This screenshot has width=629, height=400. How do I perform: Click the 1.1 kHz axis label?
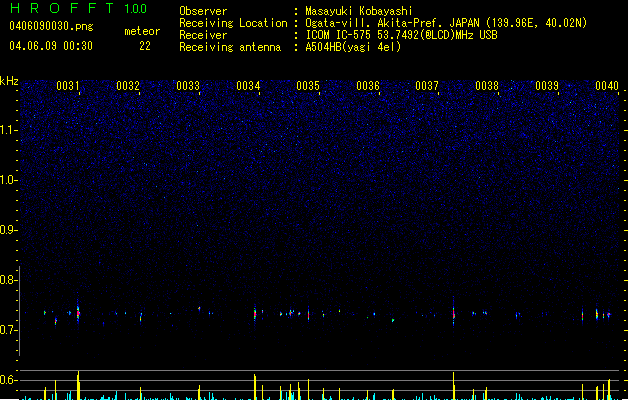9,130
